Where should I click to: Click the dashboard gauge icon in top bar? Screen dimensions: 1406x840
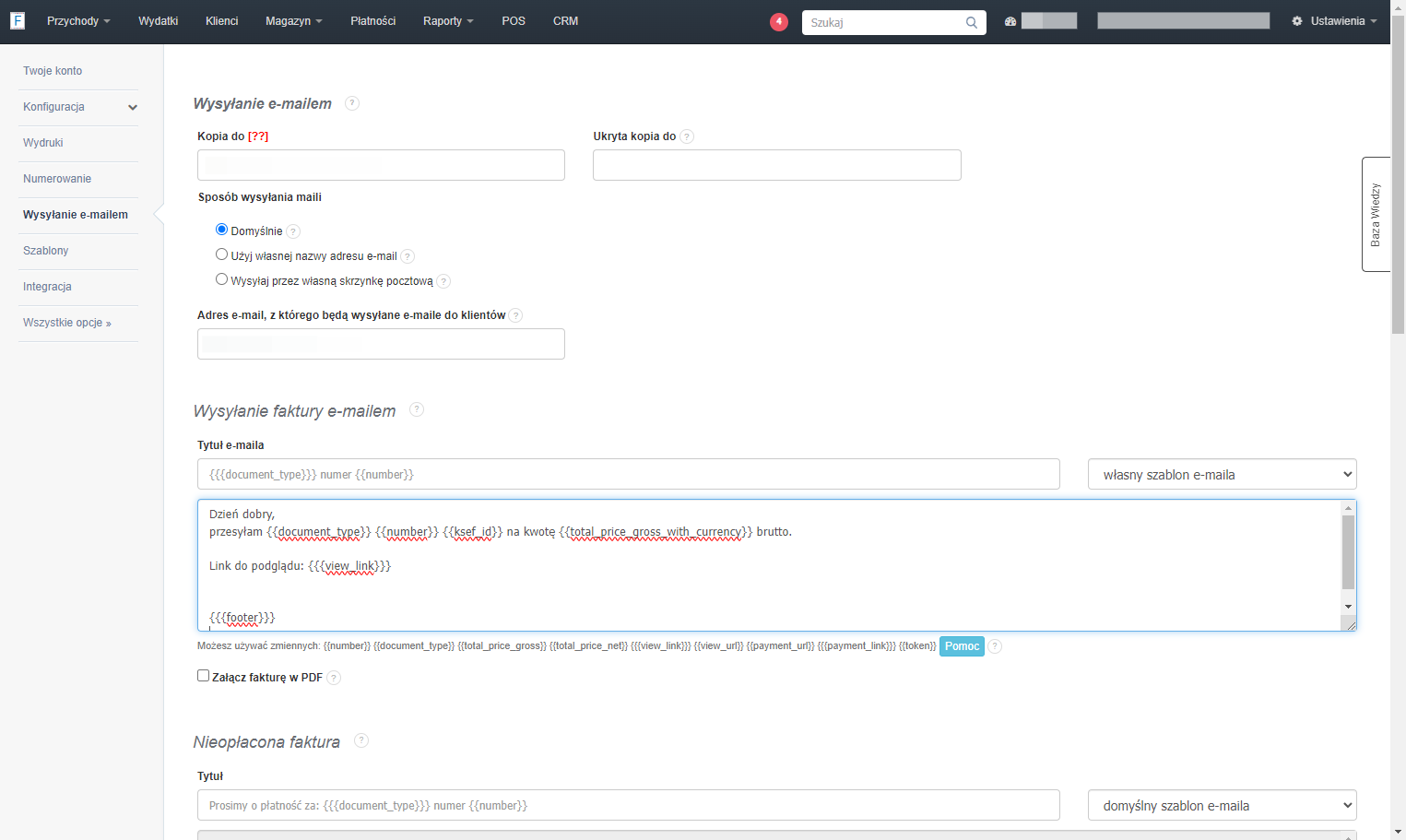[x=1010, y=21]
